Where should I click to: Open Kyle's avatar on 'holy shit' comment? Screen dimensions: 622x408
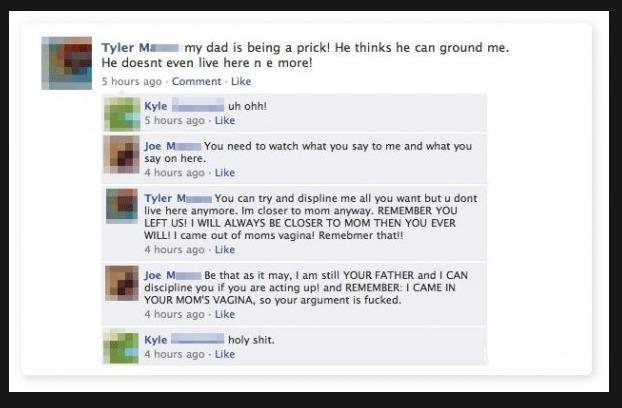coord(121,346)
